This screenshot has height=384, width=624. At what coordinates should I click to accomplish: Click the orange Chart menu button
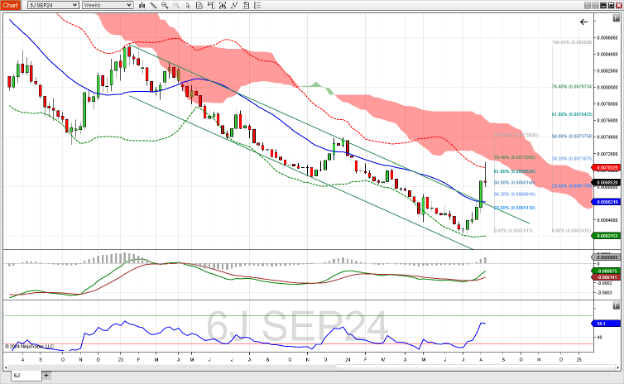click(x=10, y=5)
